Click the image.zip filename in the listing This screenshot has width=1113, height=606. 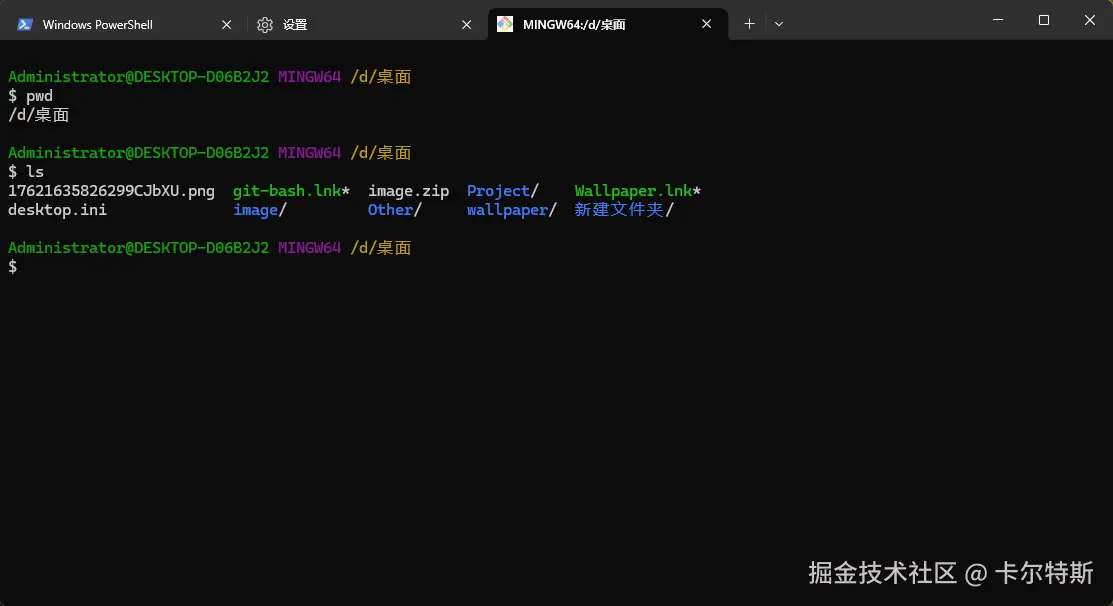[408, 190]
